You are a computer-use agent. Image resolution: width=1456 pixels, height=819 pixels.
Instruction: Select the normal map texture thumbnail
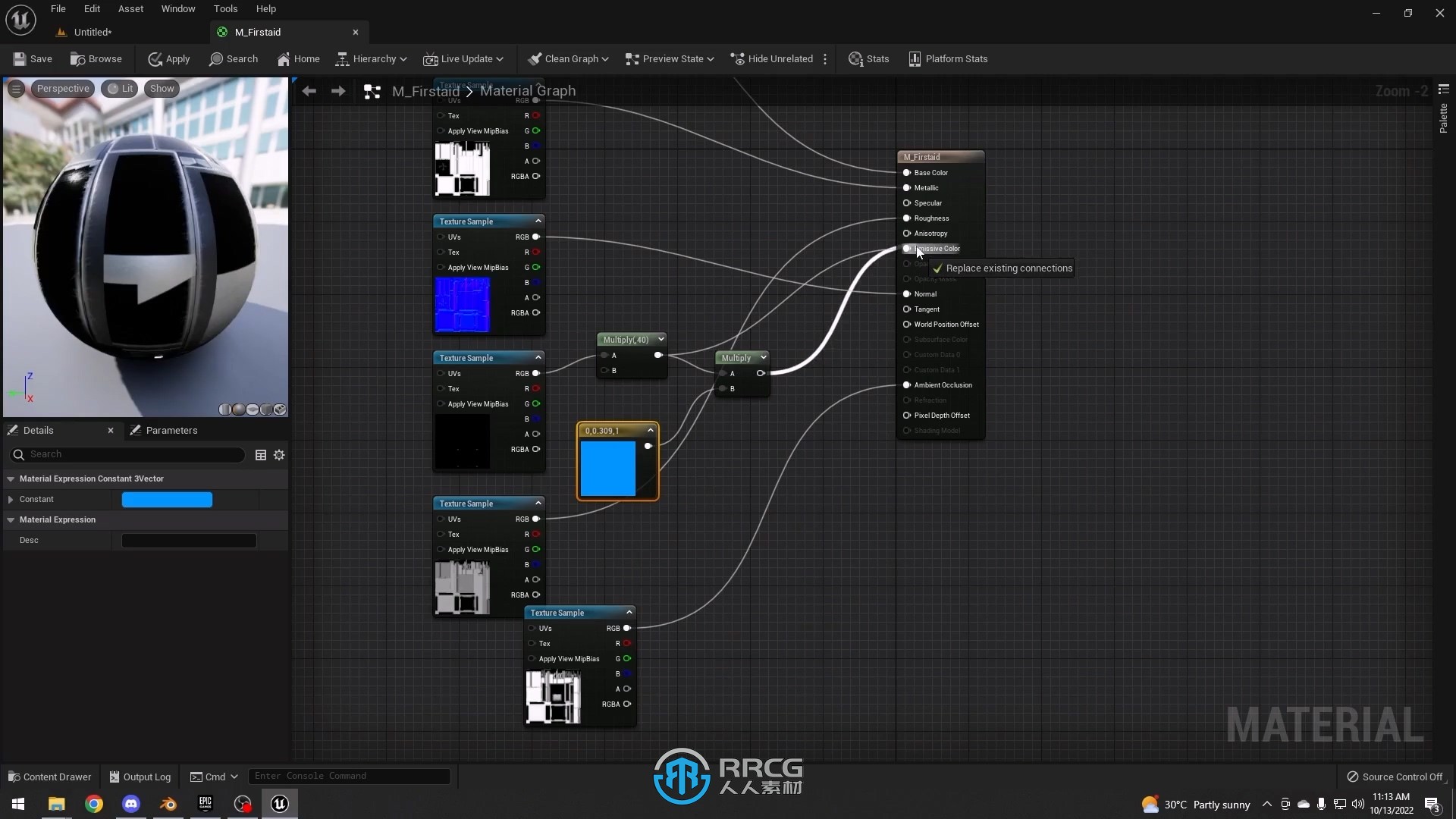pyautogui.click(x=463, y=305)
